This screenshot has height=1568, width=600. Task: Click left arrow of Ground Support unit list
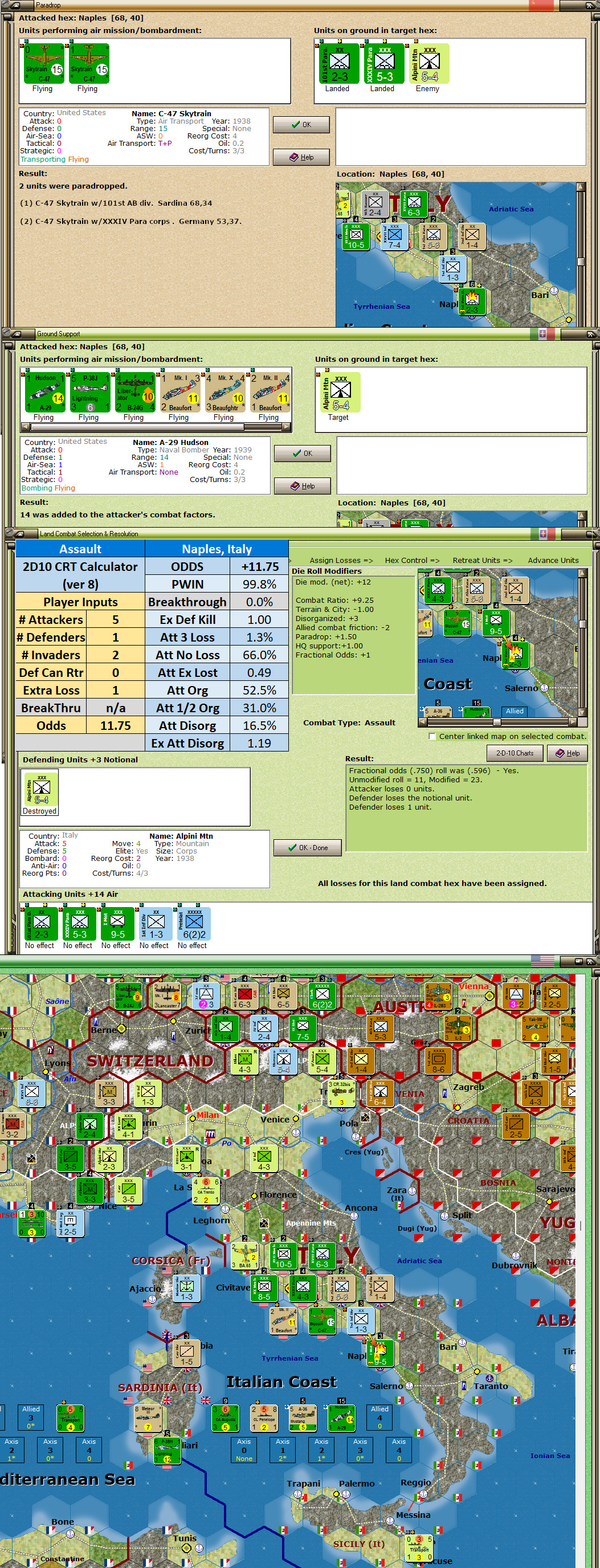[x=25, y=427]
